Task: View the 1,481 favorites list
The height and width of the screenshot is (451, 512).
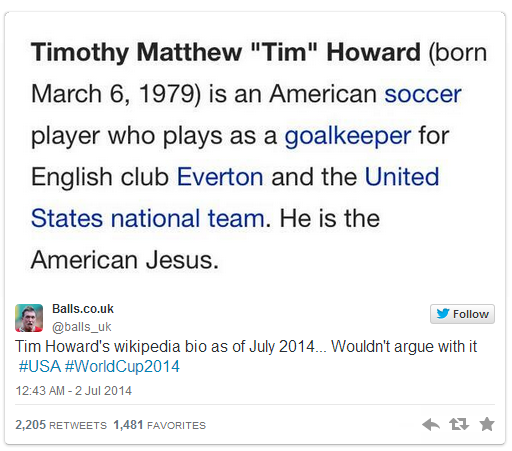Action: [x=160, y=425]
